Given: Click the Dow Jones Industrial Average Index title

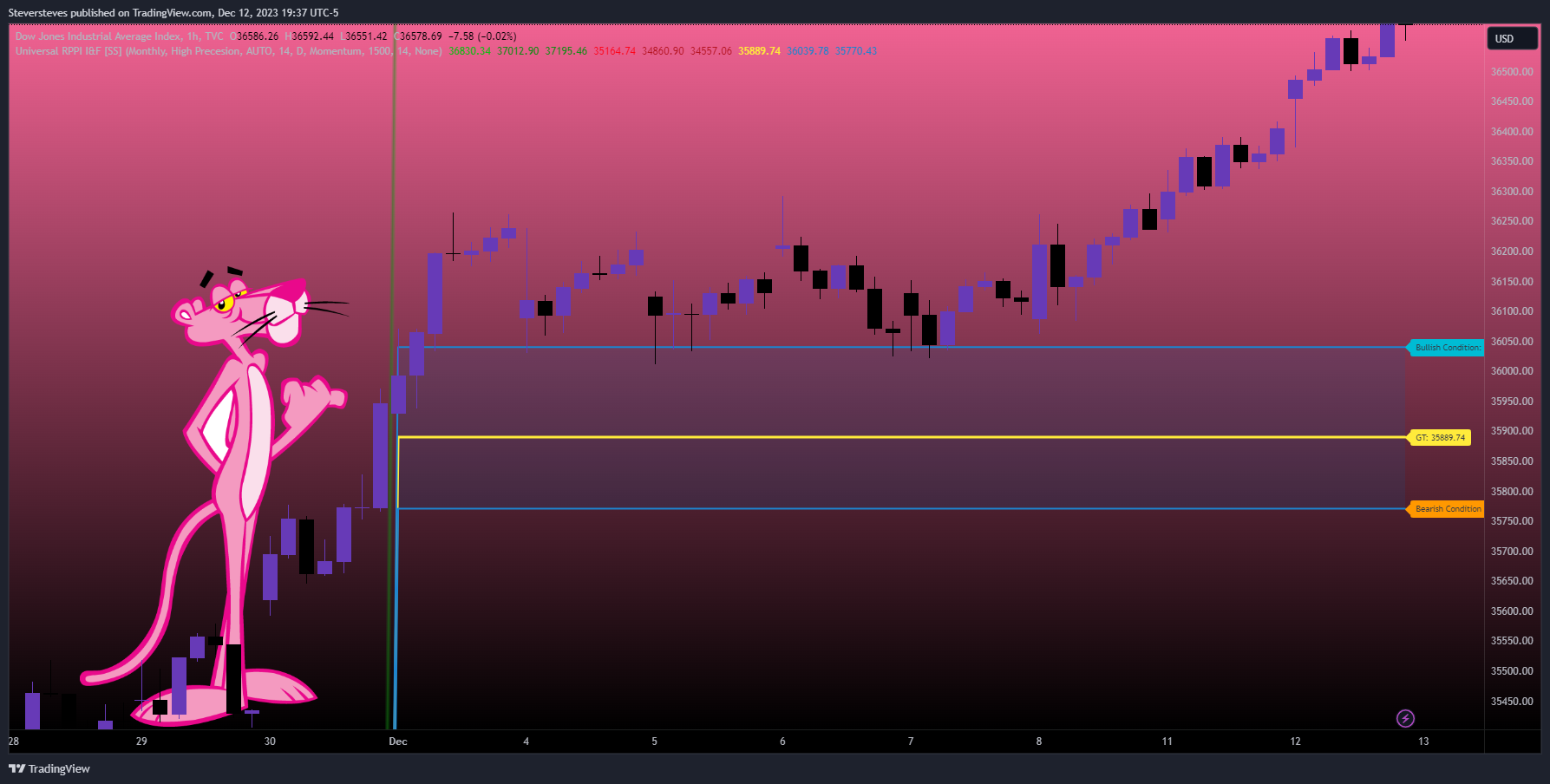Looking at the screenshot, I should tap(119, 36).
